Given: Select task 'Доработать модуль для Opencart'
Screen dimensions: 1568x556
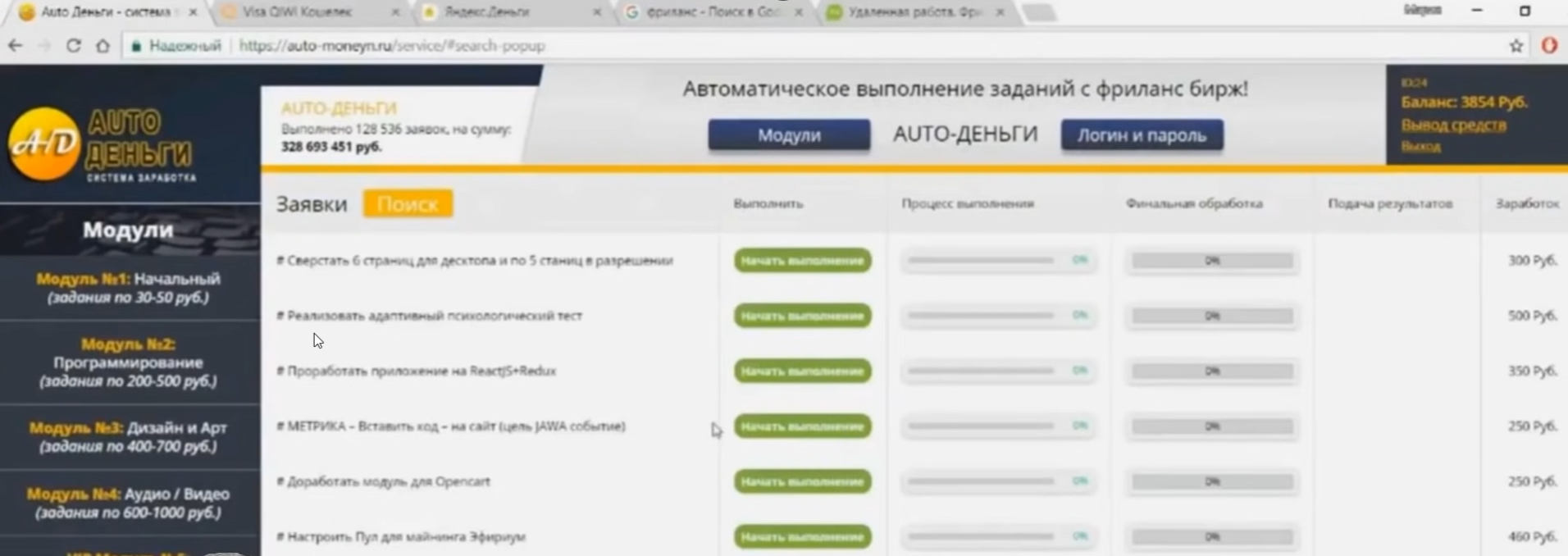Looking at the screenshot, I should pos(383,481).
